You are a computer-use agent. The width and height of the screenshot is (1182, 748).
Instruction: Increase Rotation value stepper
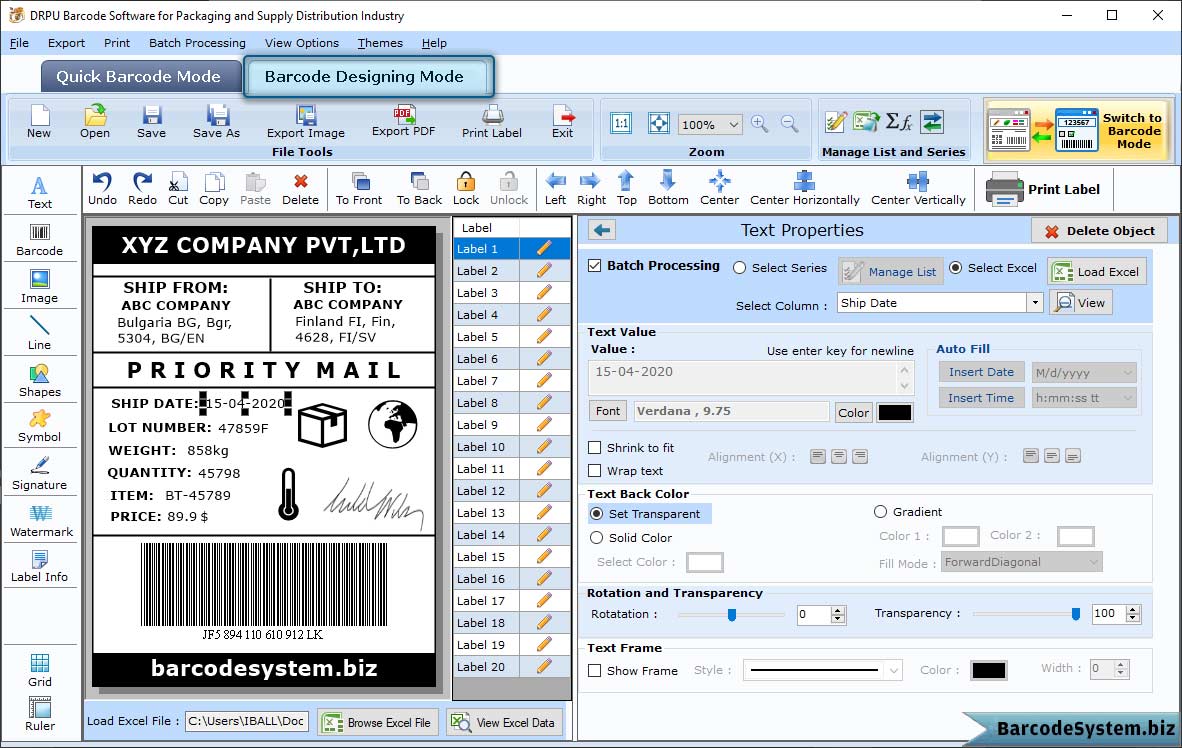coord(838,610)
